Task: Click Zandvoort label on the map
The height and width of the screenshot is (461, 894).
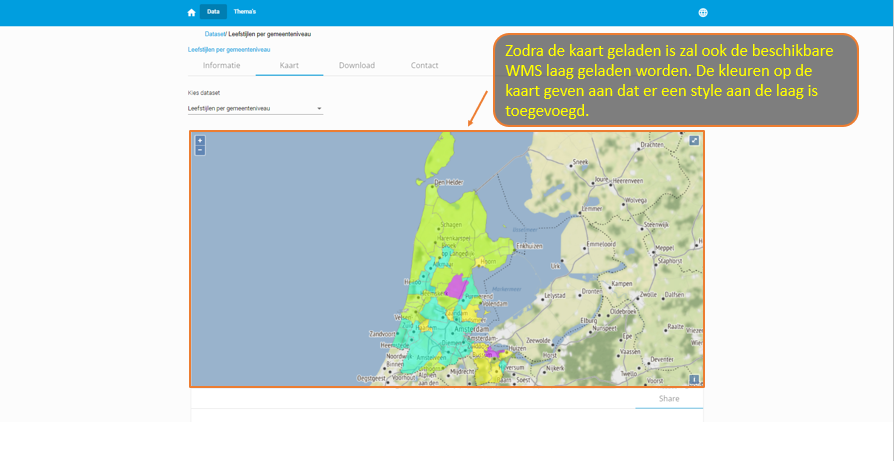Action: (383, 333)
